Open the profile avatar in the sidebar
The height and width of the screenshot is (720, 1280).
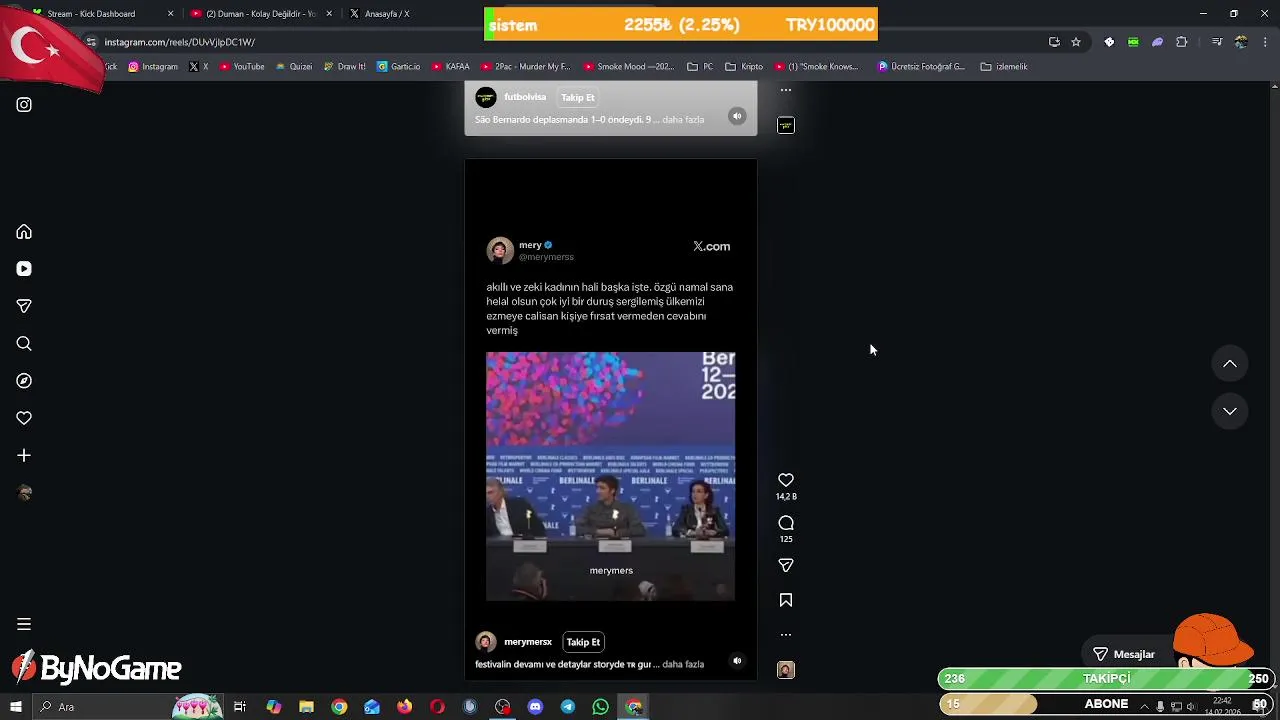pyautogui.click(x=24, y=492)
